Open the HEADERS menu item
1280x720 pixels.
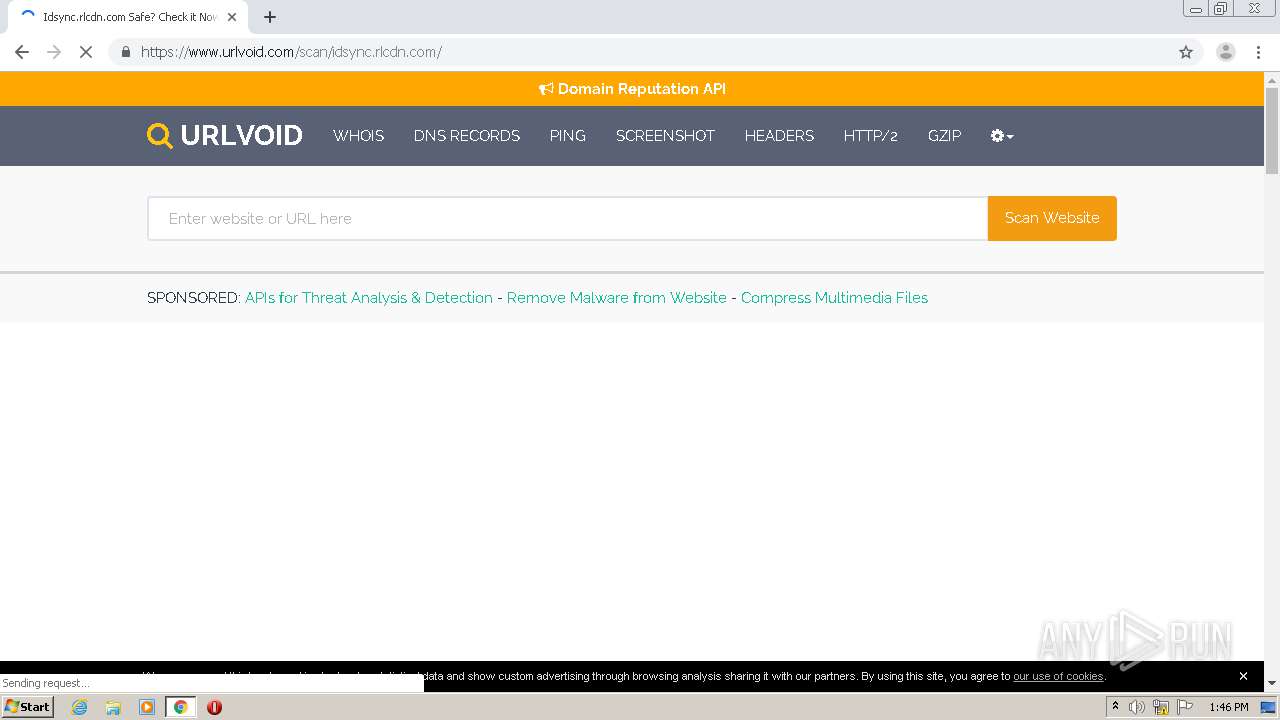tap(779, 136)
